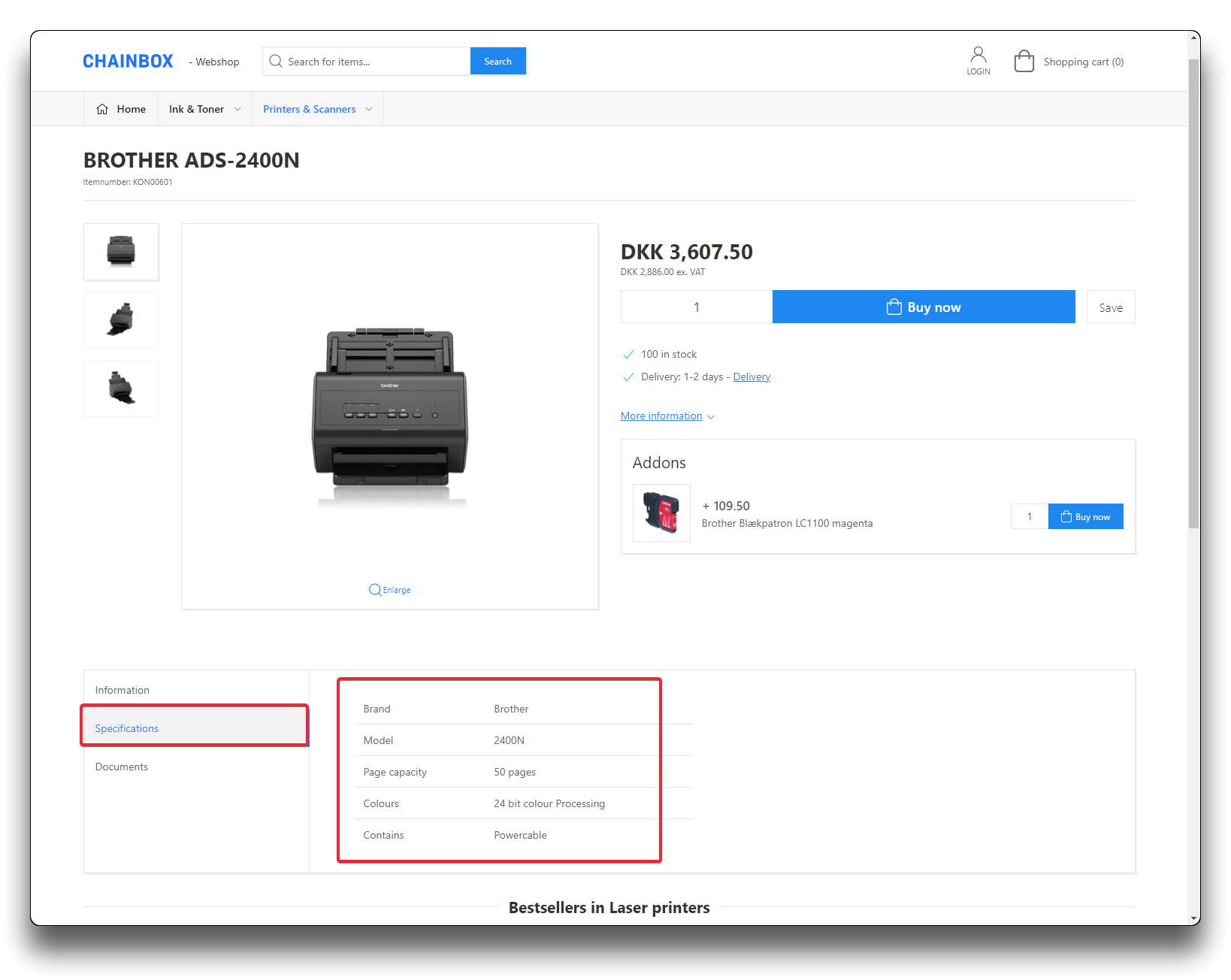Select the first scanner thumbnail
Image resolution: width=1231 pixels, height=980 pixels.
pyautogui.click(x=121, y=251)
